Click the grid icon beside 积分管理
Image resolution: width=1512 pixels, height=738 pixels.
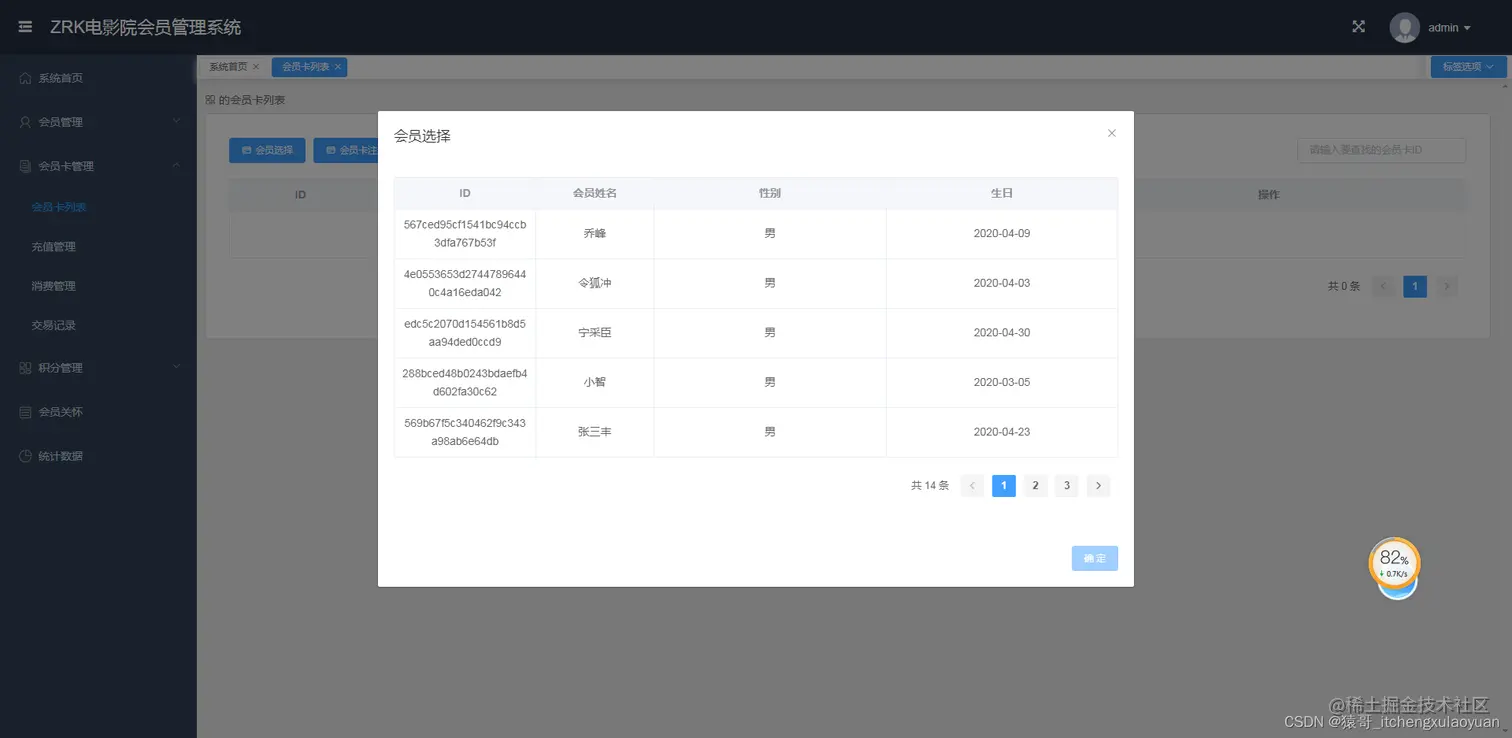[x=25, y=368]
